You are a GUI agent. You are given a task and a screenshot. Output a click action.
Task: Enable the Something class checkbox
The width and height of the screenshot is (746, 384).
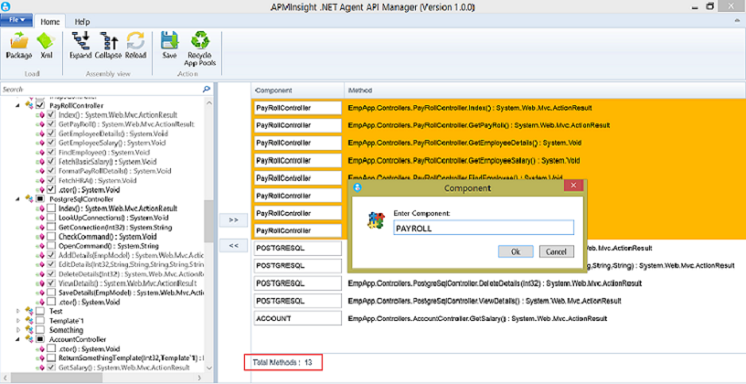pos(40,330)
